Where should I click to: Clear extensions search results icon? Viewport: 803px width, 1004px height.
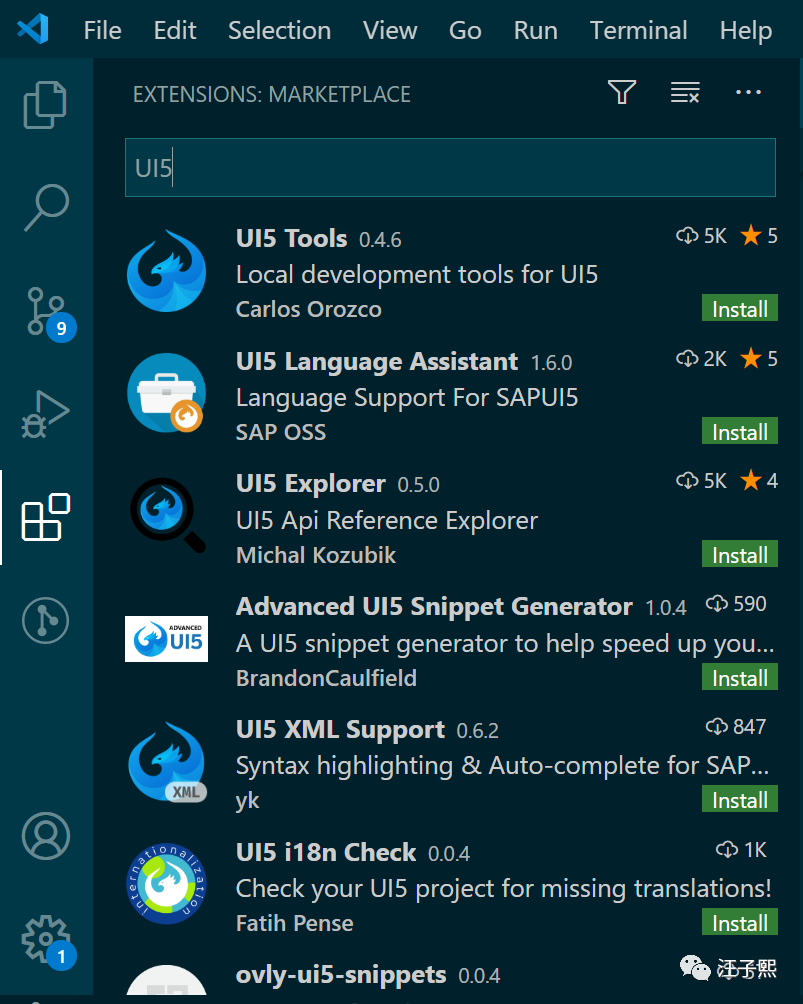(685, 93)
